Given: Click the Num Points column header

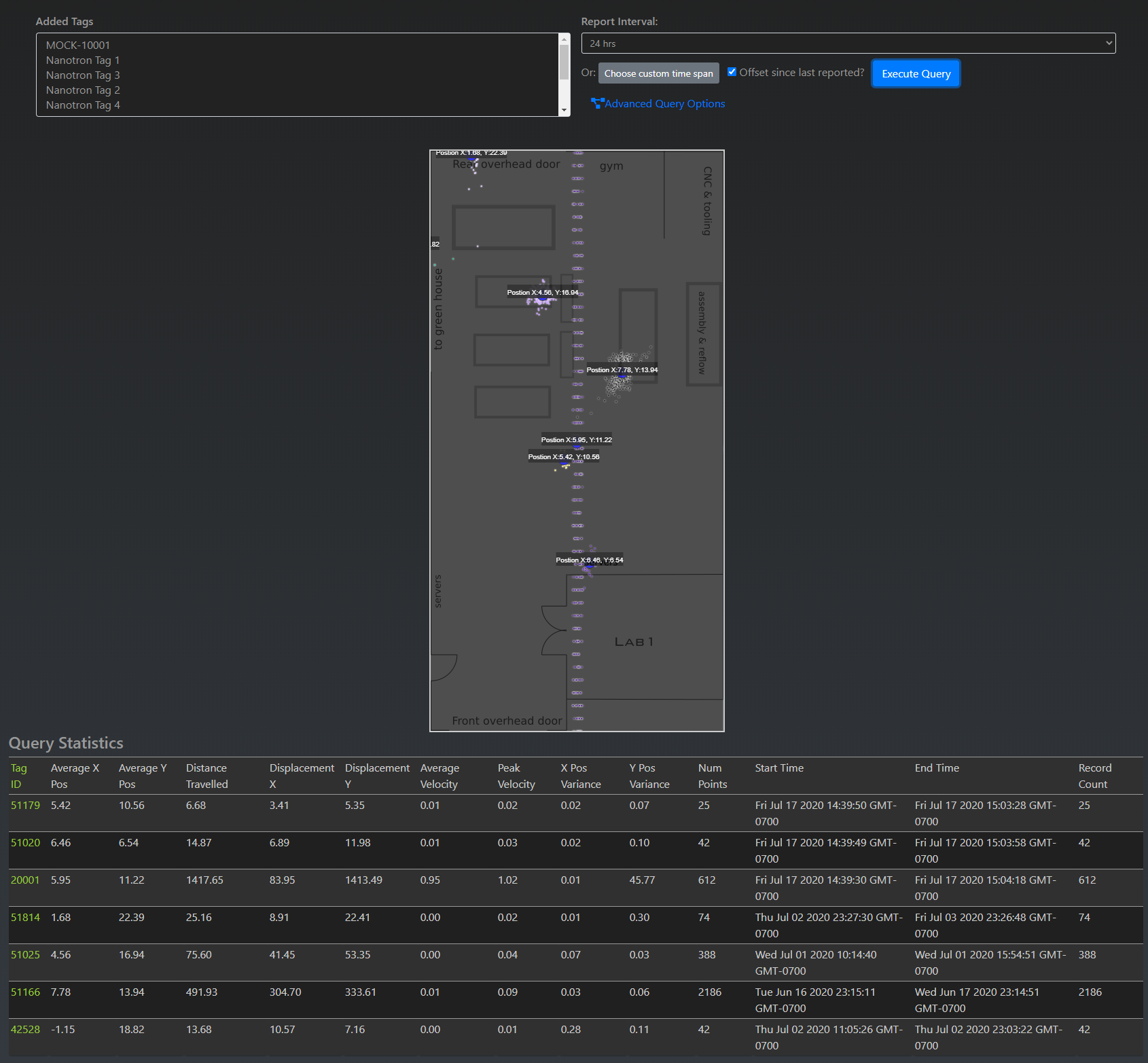Looking at the screenshot, I should [713, 776].
